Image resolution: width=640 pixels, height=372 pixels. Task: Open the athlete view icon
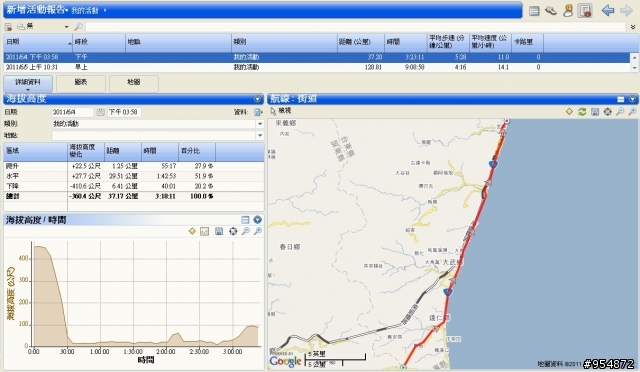point(568,11)
